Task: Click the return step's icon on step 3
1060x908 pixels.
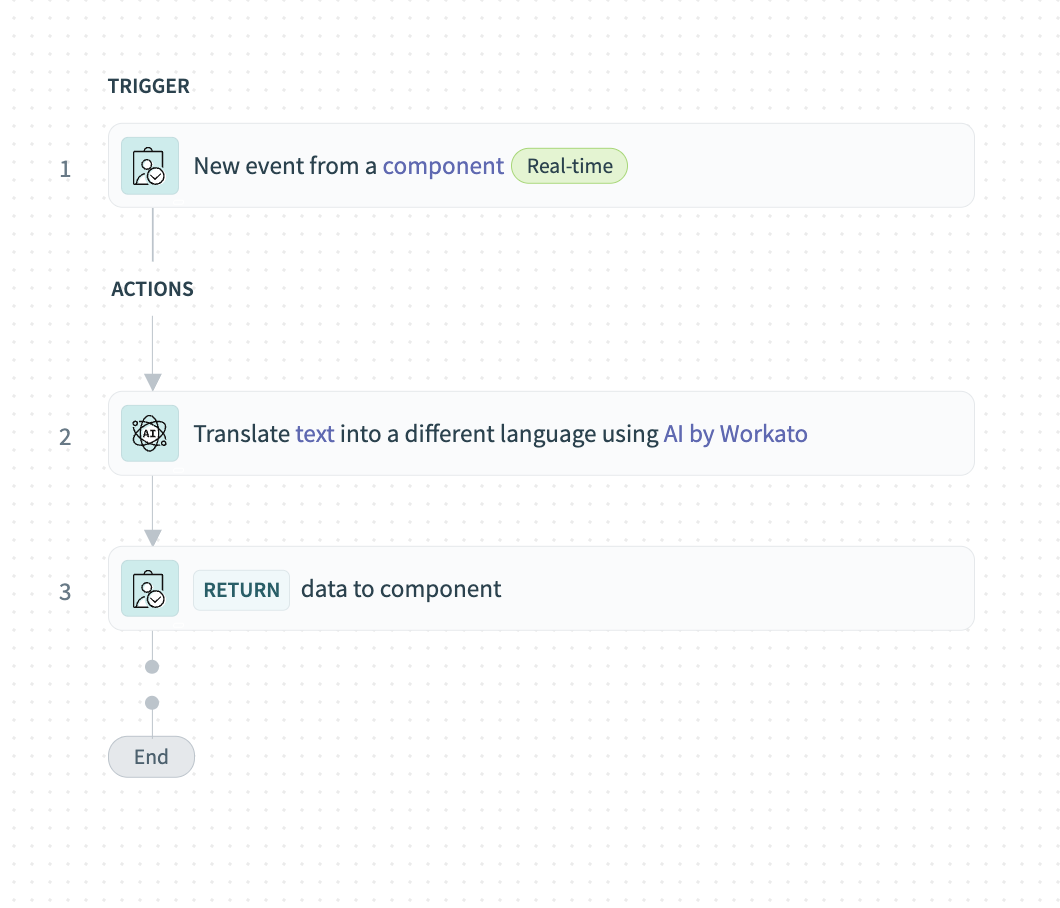Action: tap(150, 589)
